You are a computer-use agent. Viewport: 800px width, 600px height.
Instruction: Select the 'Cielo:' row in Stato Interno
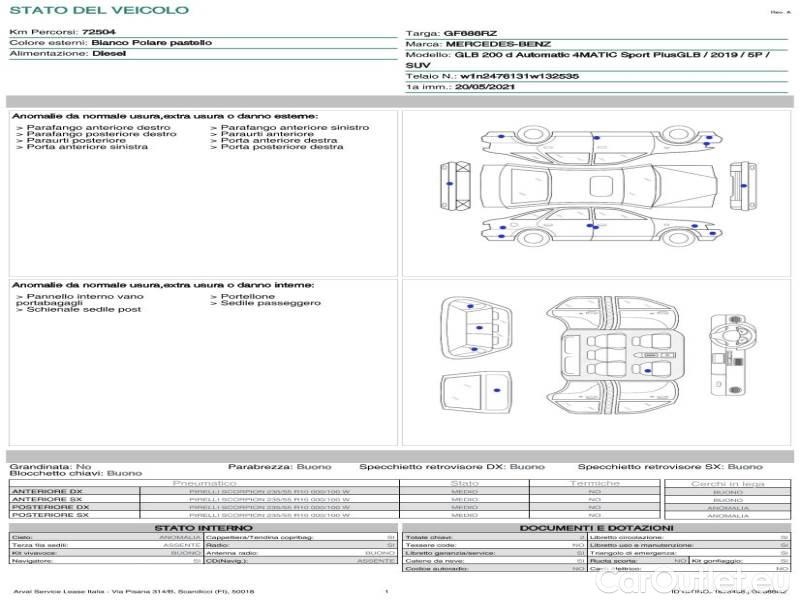coord(106,537)
